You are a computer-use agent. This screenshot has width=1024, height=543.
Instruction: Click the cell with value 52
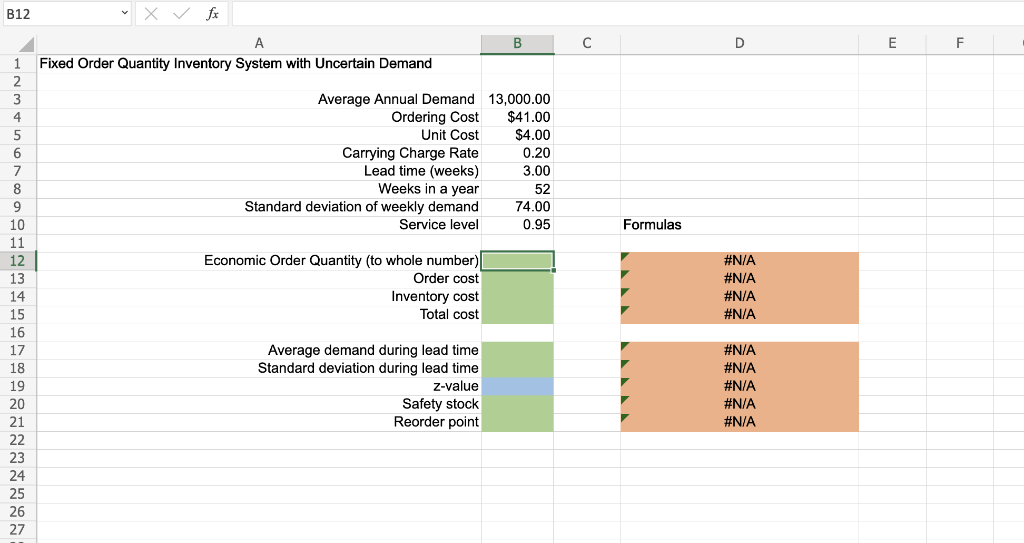tap(517, 189)
